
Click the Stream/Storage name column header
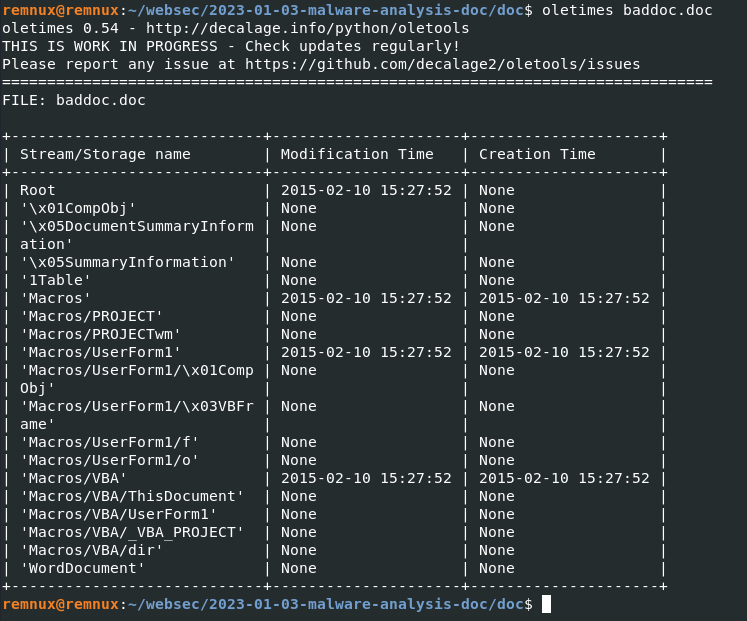(105, 154)
